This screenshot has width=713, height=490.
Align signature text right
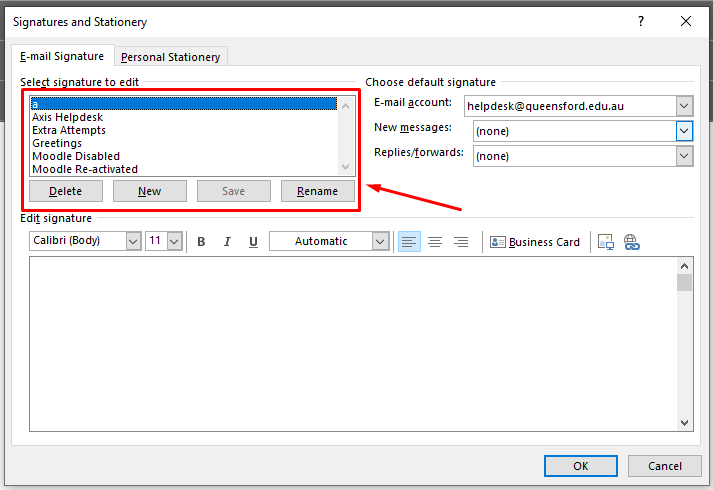click(461, 241)
